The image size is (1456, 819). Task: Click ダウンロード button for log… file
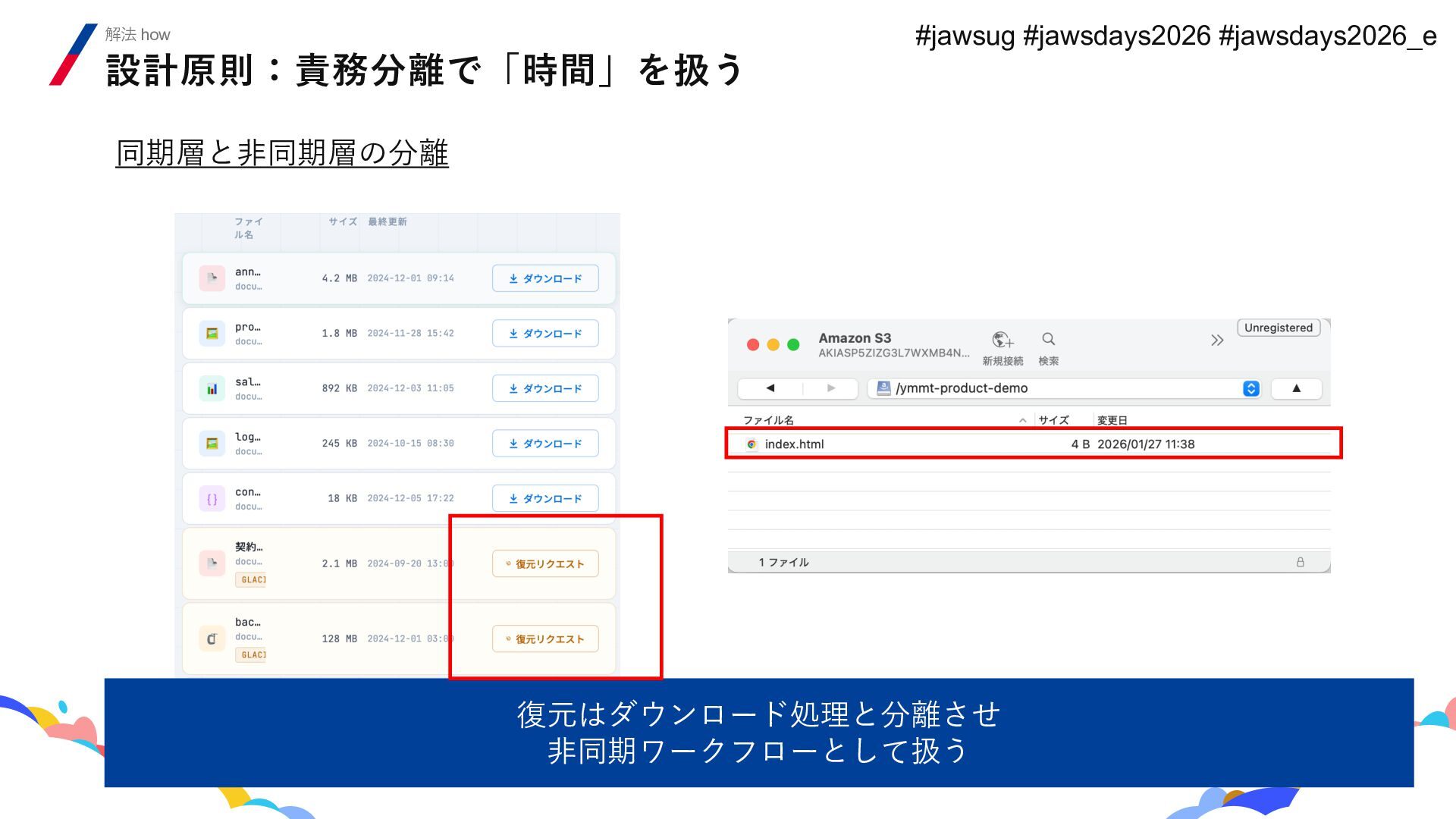[545, 444]
